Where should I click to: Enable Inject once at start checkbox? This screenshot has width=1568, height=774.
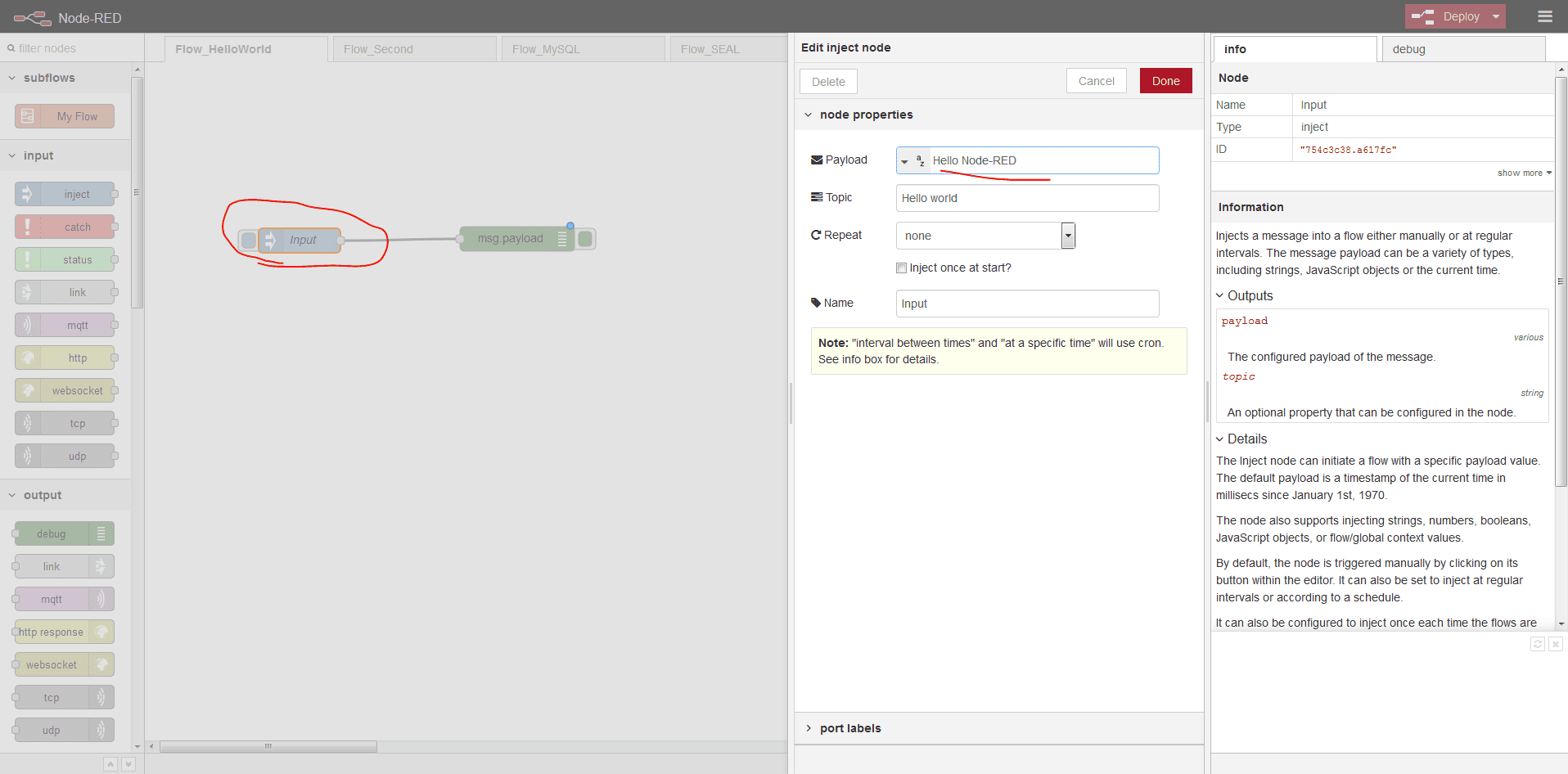(x=901, y=268)
